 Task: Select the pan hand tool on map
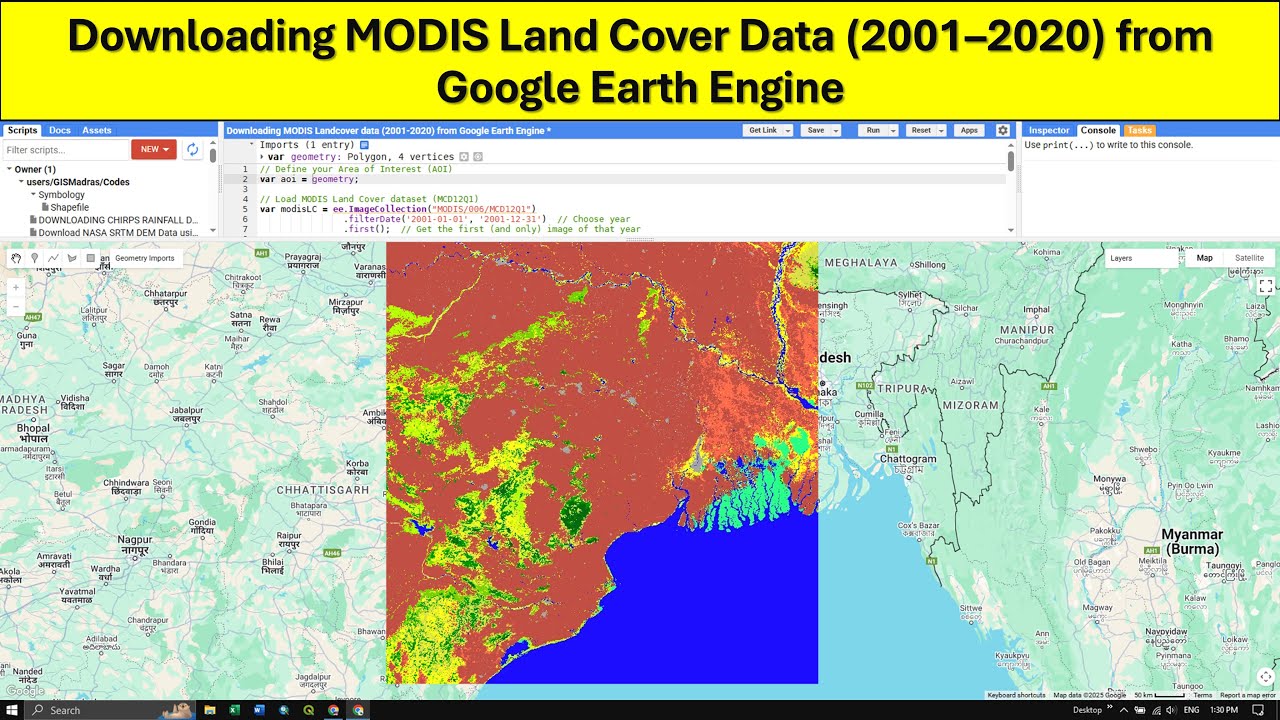(17, 258)
